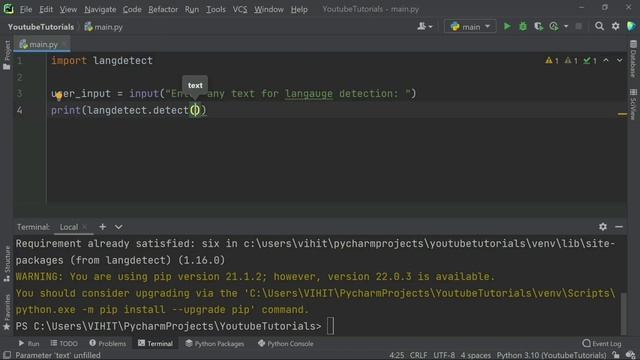Run the main configuration with green play icon
640x360 pixels.
tap(507, 27)
